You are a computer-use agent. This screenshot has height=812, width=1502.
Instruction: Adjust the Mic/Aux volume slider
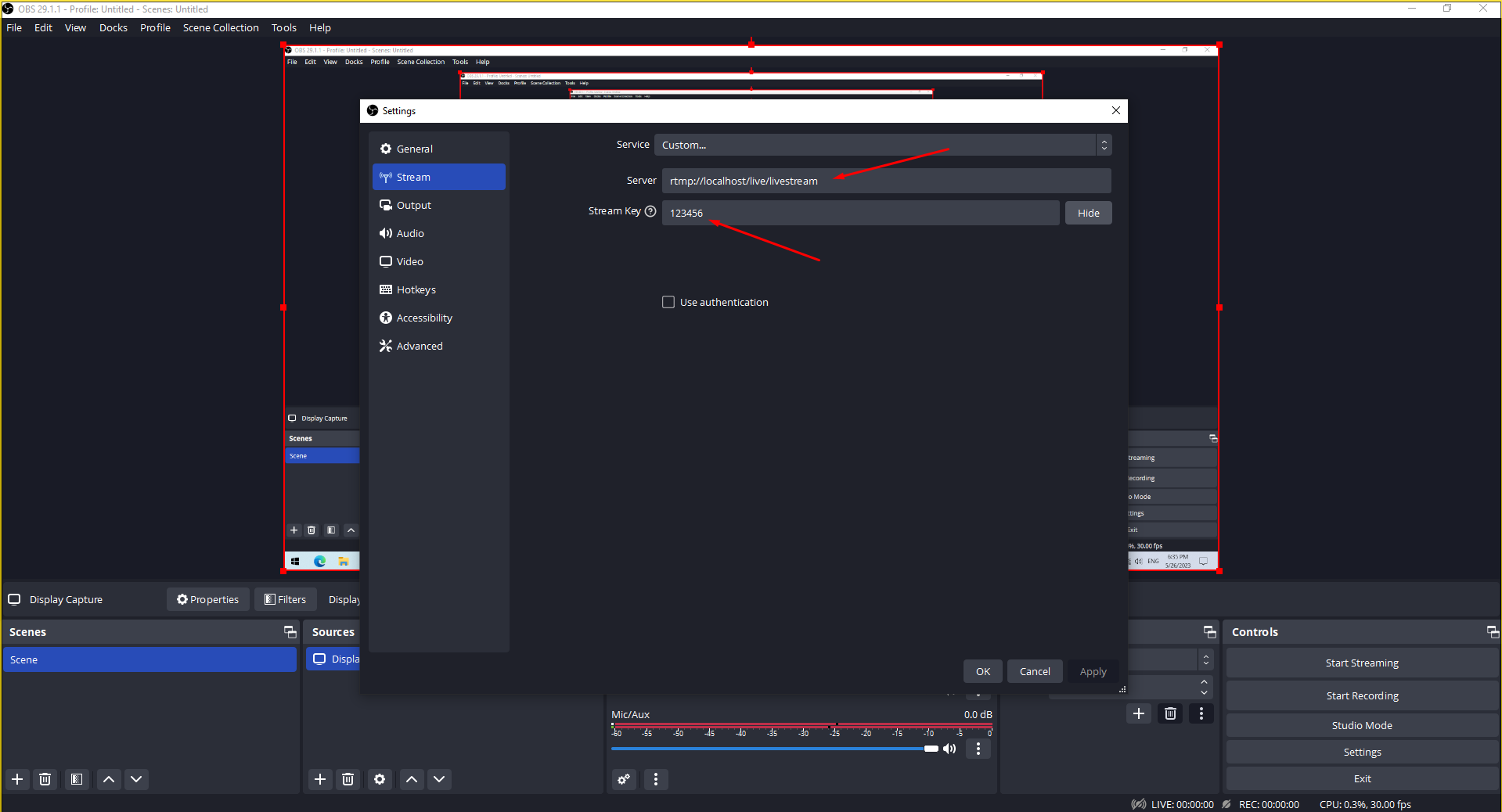[x=775, y=749]
